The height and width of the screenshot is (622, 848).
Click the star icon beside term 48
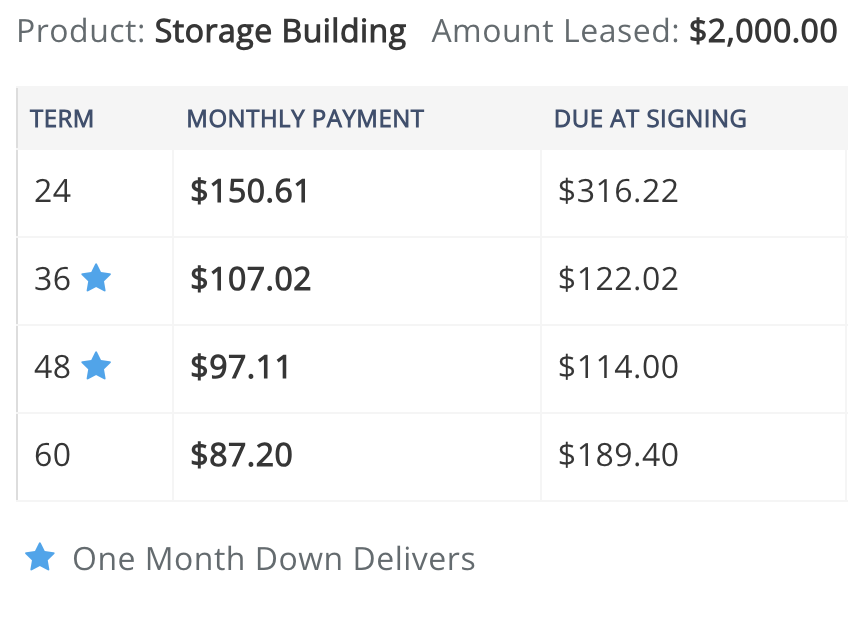coord(96,366)
